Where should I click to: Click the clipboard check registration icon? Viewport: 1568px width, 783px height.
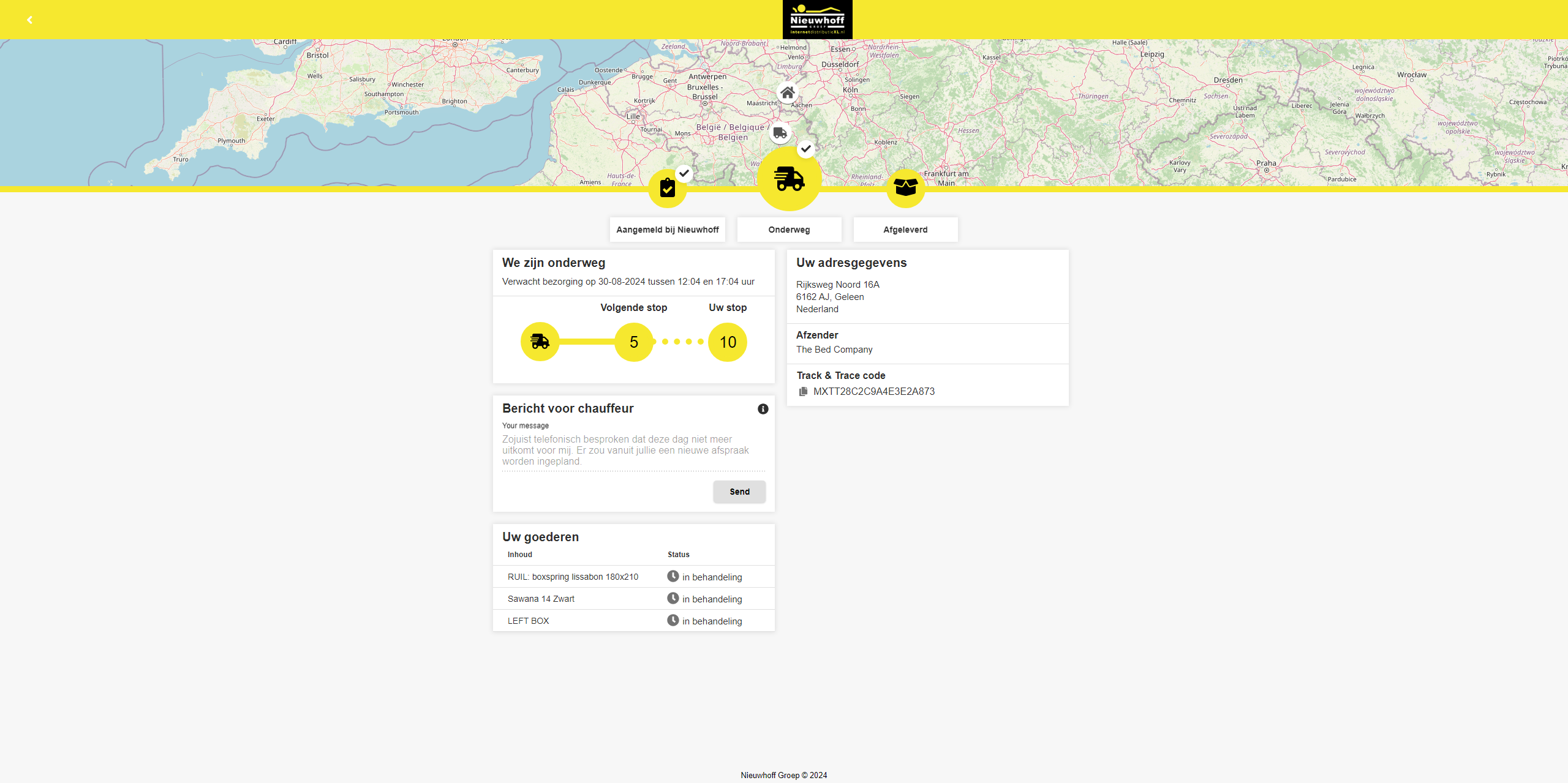click(x=668, y=188)
